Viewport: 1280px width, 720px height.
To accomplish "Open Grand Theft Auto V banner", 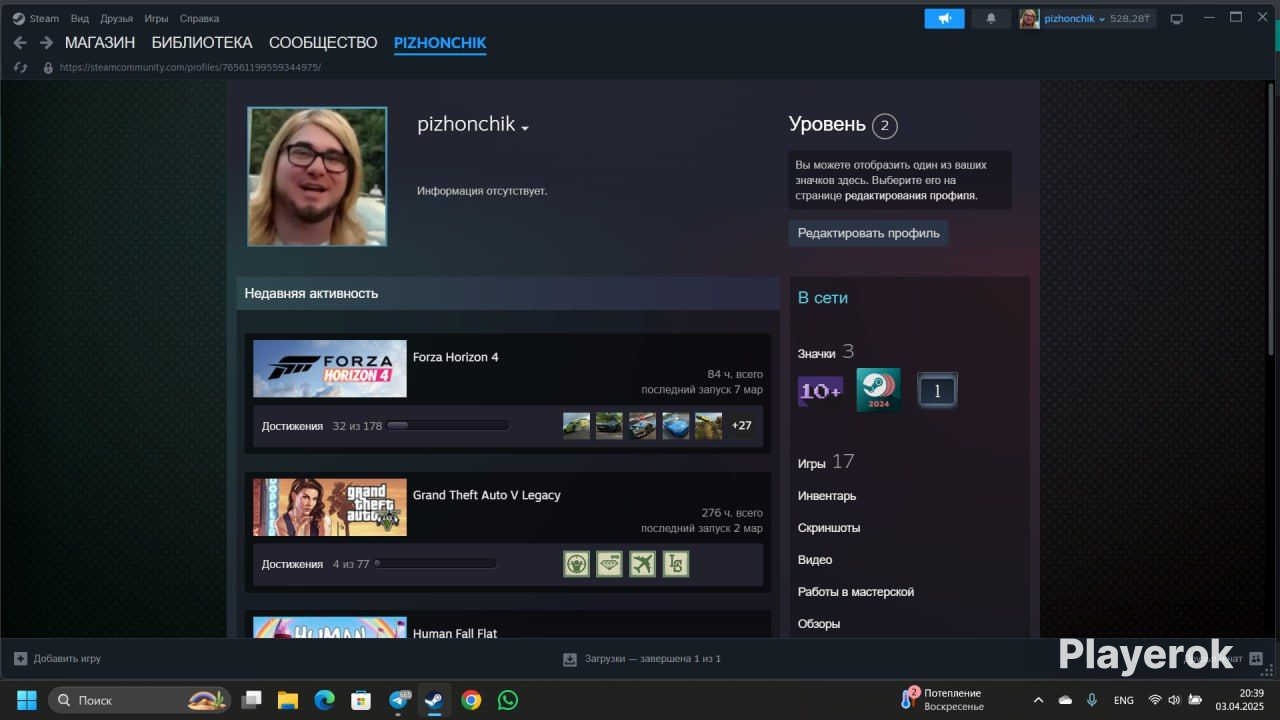I will [x=330, y=507].
